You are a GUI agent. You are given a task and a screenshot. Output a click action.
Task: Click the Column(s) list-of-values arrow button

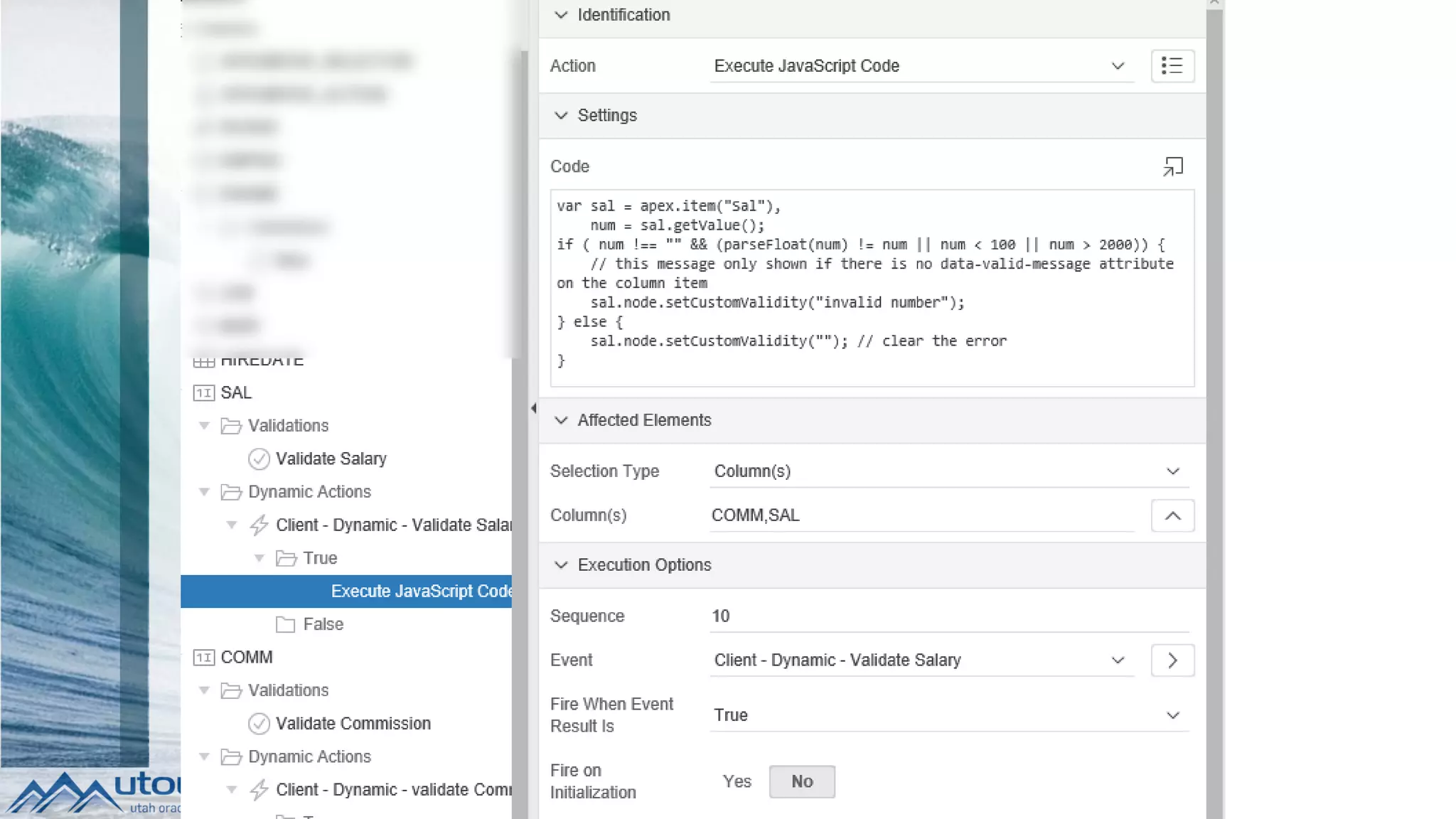click(x=1172, y=515)
